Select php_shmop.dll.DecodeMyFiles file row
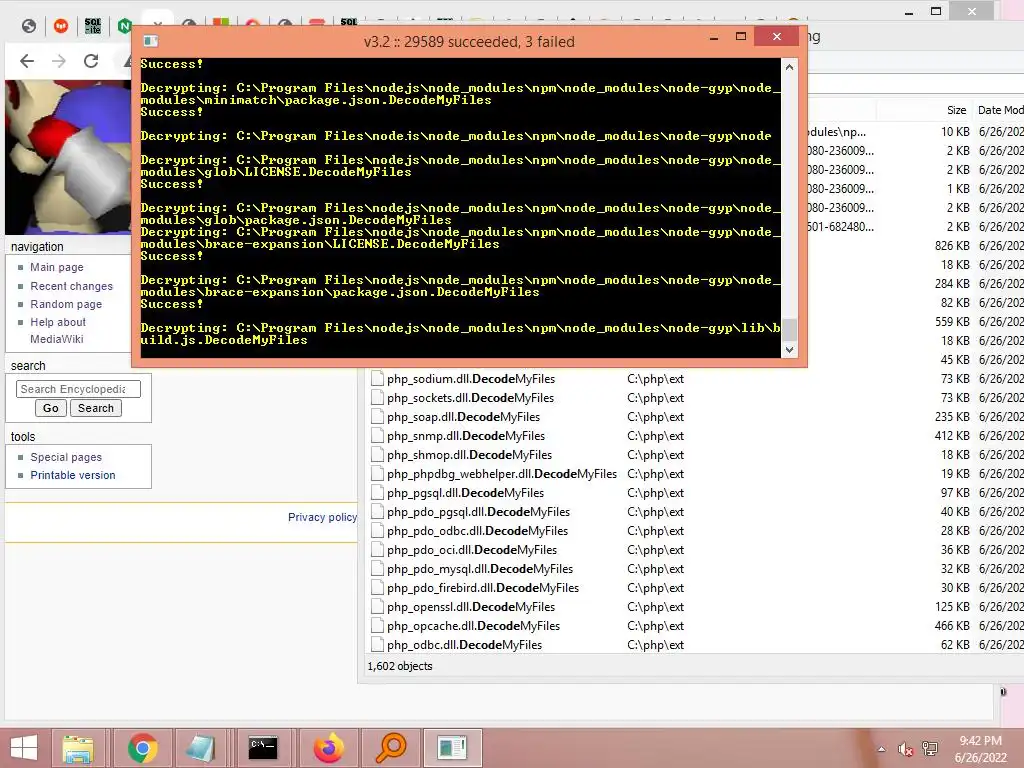1024x768 pixels. [694, 455]
